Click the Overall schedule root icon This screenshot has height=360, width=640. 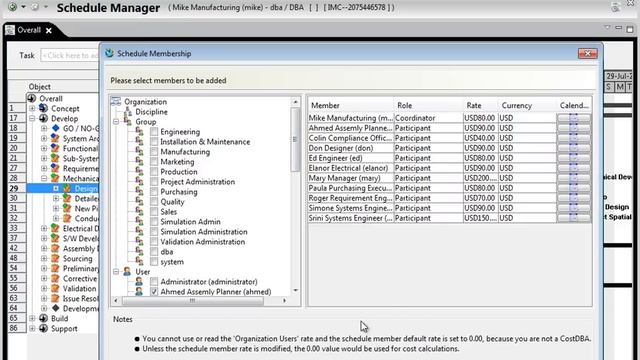click(31, 98)
